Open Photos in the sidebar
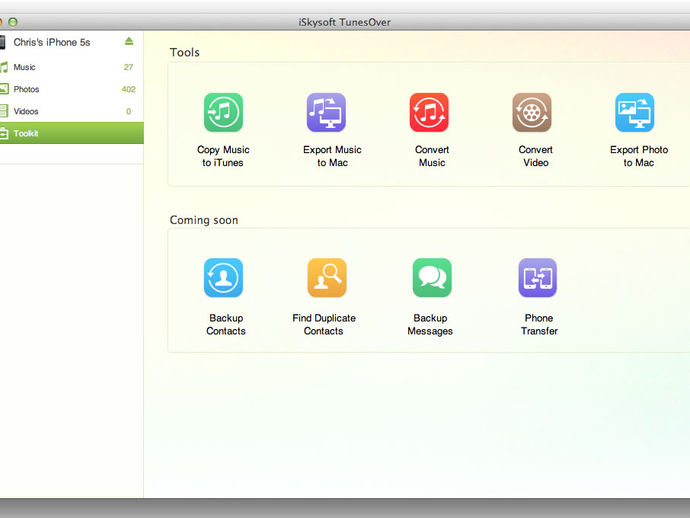Image resolution: width=690 pixels, height=518 pixels. pos(72,89)
